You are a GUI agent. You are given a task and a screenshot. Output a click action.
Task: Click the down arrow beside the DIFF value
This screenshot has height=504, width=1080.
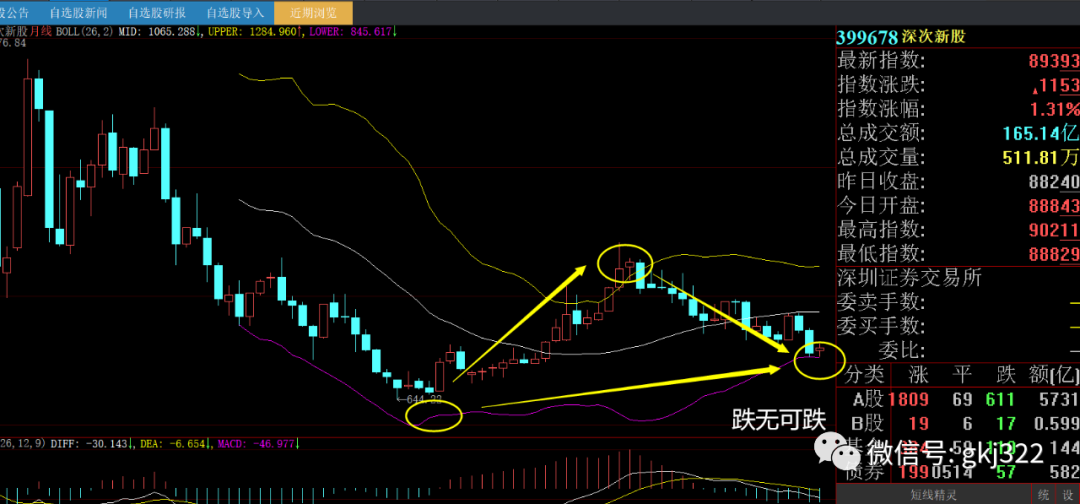pos(130,445)
